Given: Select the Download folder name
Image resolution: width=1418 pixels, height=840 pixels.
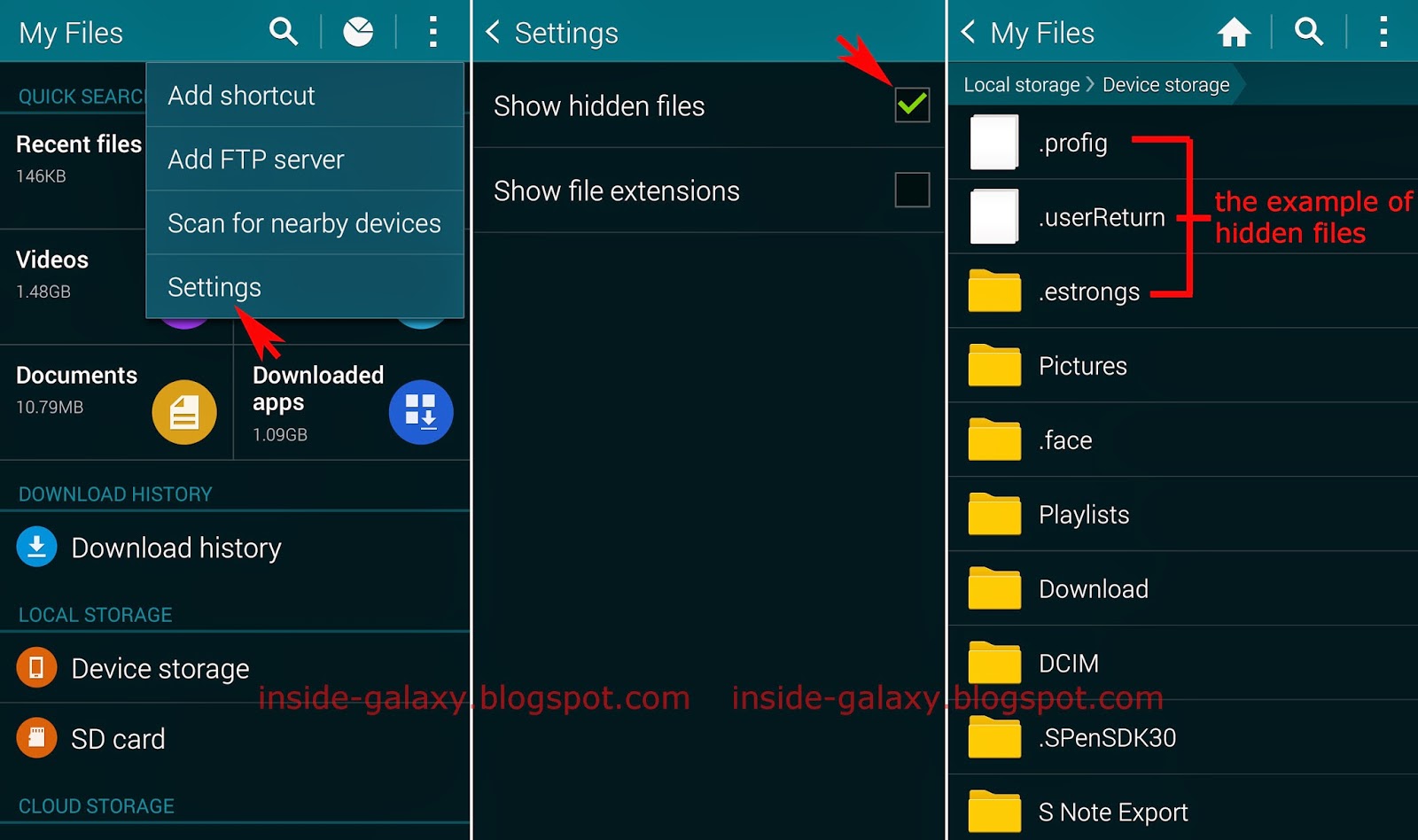Looking at the screenshot, I should coord(1094,589).
